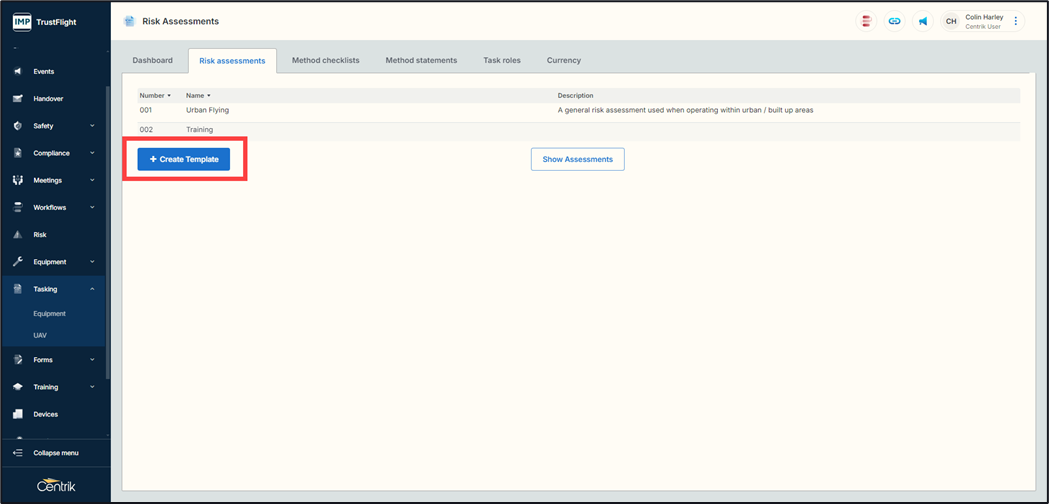The image size is (1049, 504).
Task: Open Devices in the sidebar
Action: click(45, 414)
